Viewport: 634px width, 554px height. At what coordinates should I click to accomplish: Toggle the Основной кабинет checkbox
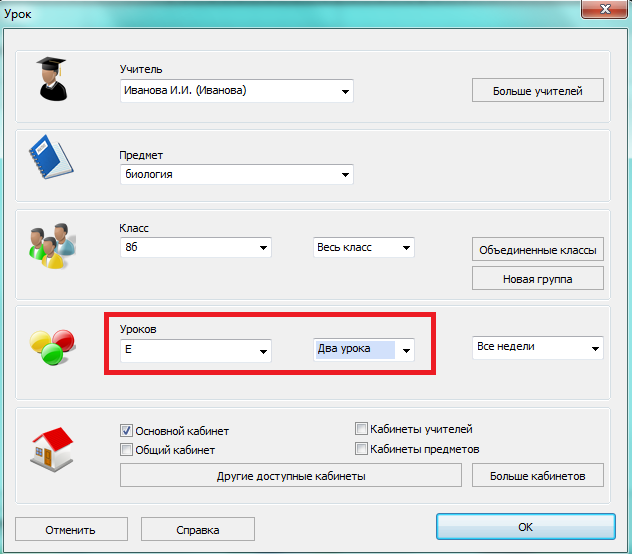(x=127, y=430)
